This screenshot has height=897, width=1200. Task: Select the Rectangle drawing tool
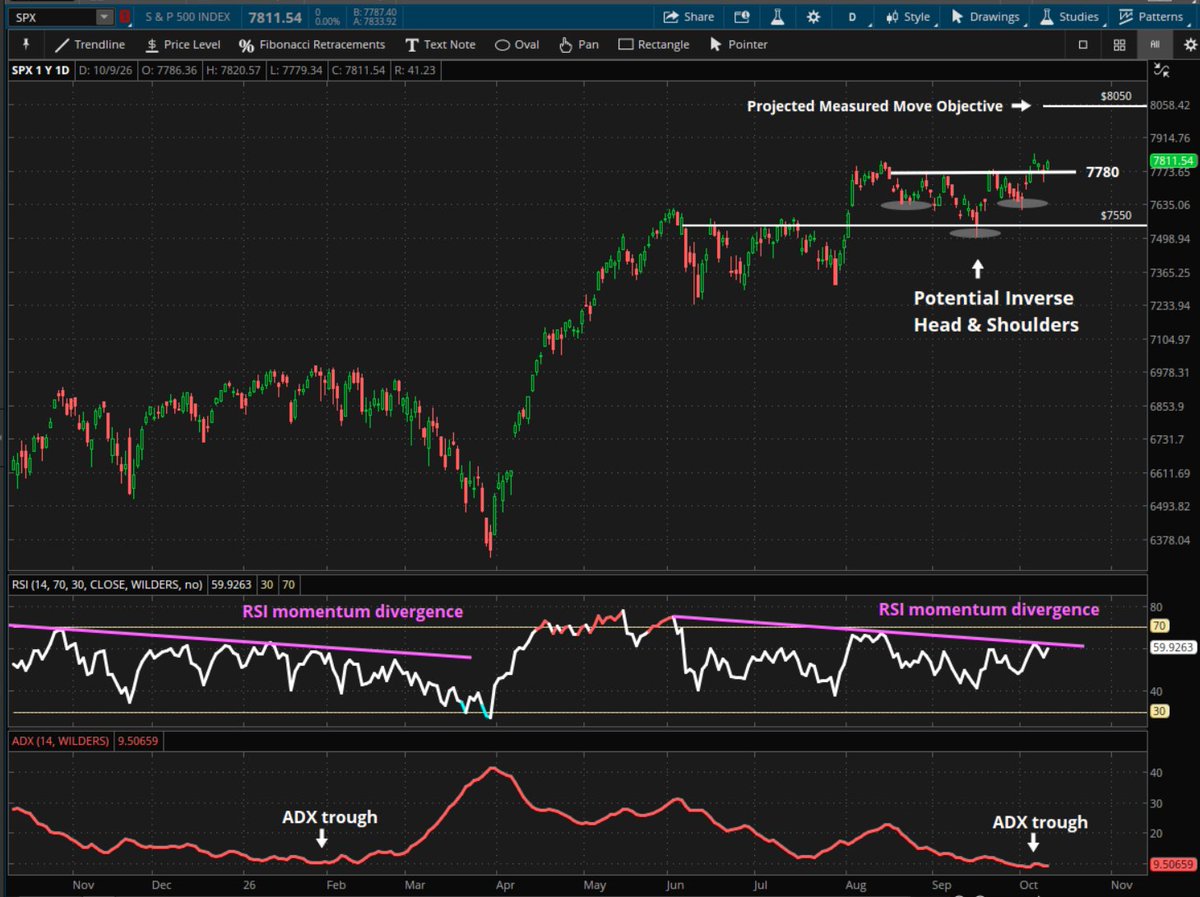coord(654,45)
